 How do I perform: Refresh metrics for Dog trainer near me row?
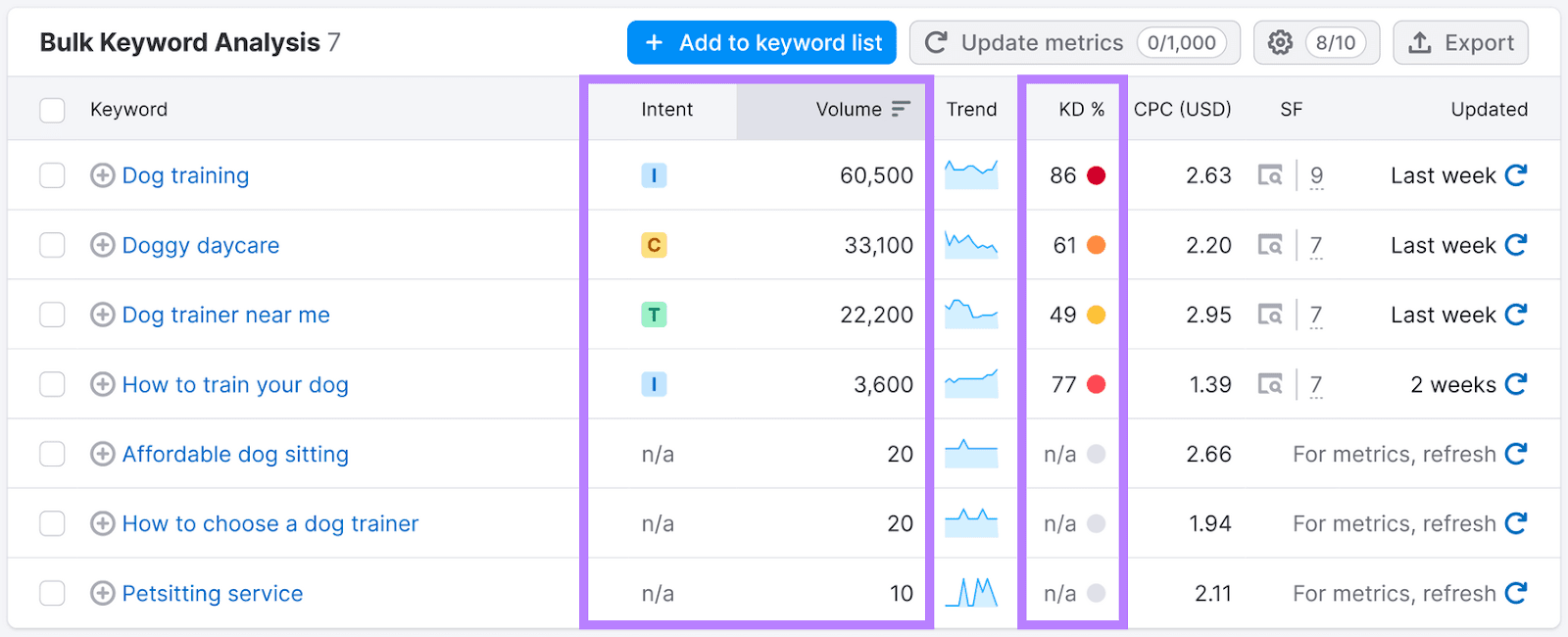(x=1516, y=315)
